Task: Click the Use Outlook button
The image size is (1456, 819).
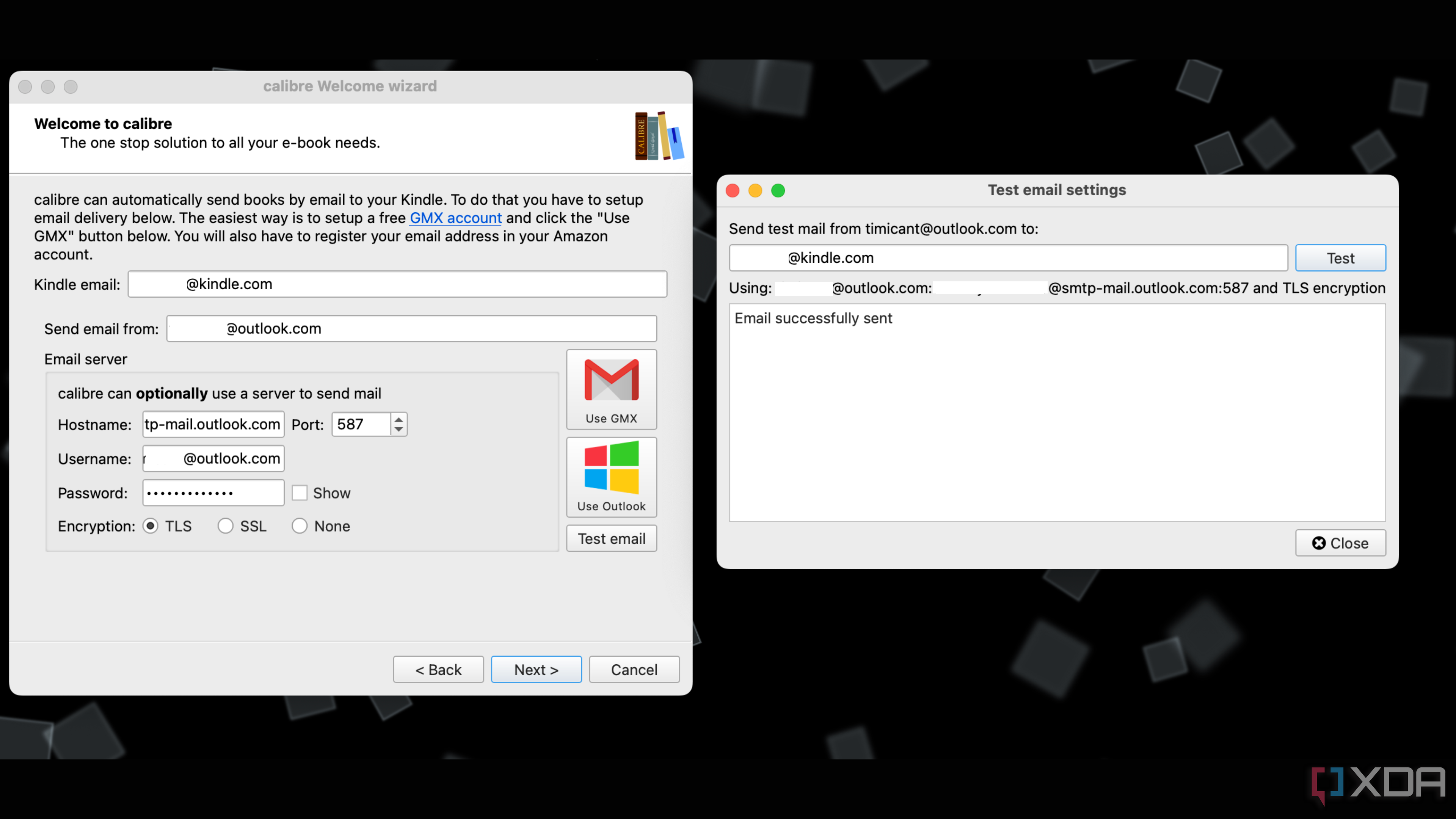Action: point(612,477)
